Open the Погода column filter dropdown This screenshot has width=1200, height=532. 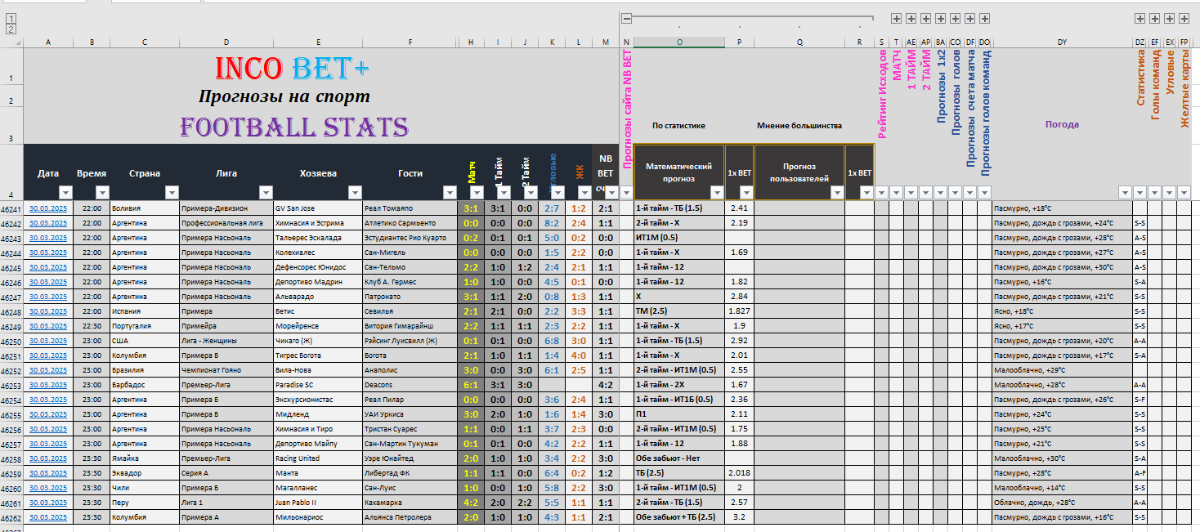pos(1123,192)
